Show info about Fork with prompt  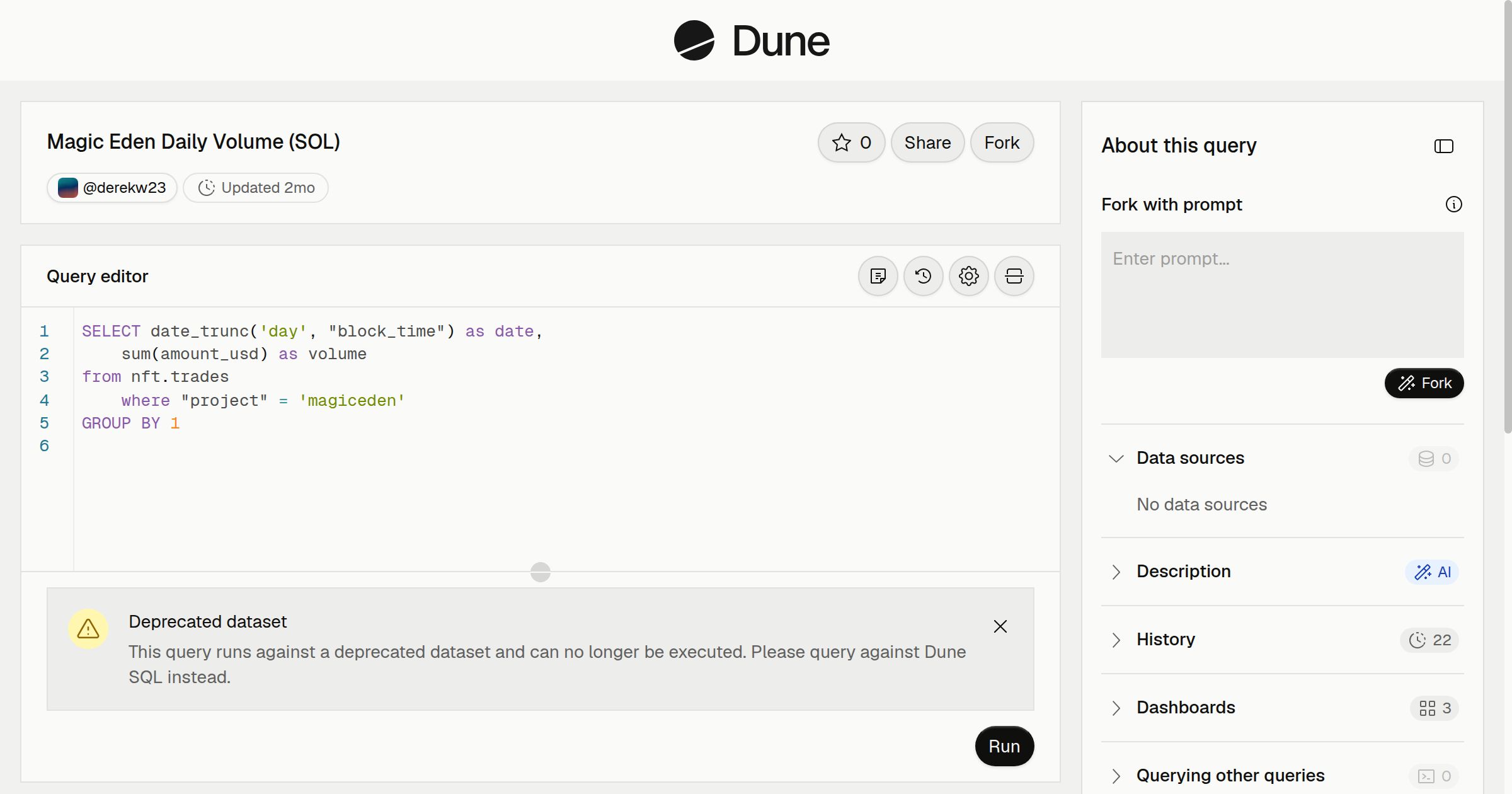[1453, 204]
